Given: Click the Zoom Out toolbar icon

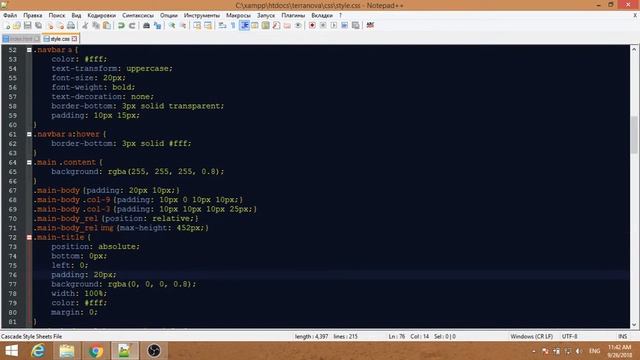Looking at the screenshot, I should click(x=183, y=26).
